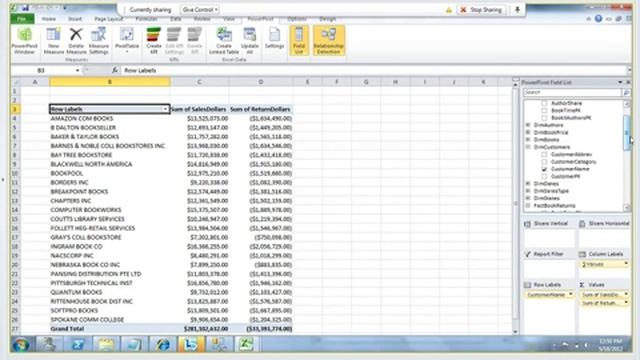Expand the DimSalesType table

click(528, 191)
